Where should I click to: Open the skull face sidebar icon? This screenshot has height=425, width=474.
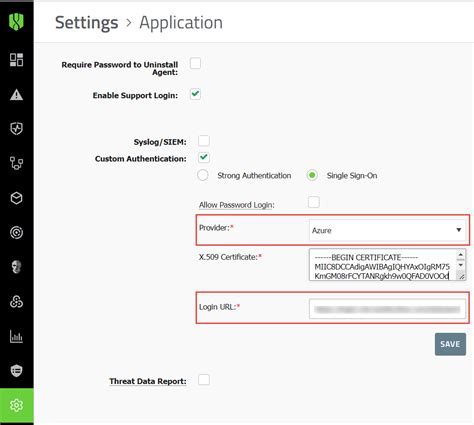click(16, 267)
